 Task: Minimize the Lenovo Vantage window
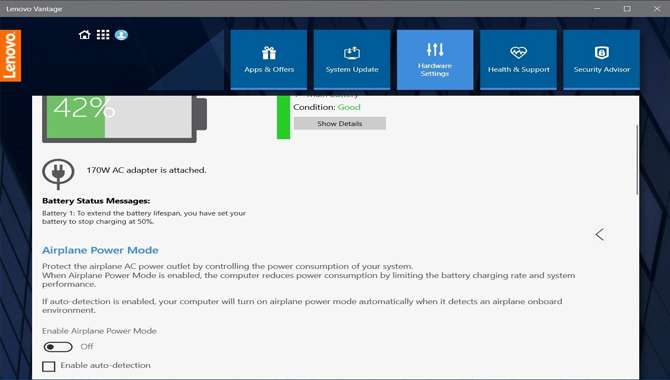pos(597,9)
